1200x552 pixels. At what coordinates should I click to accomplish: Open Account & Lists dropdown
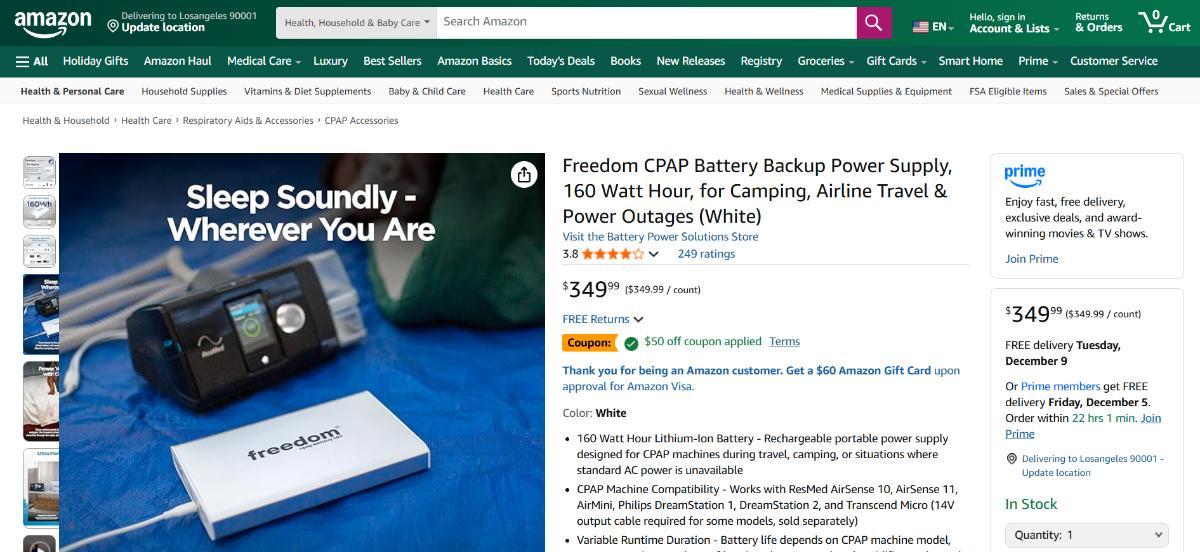click(x=1014, y=22)
